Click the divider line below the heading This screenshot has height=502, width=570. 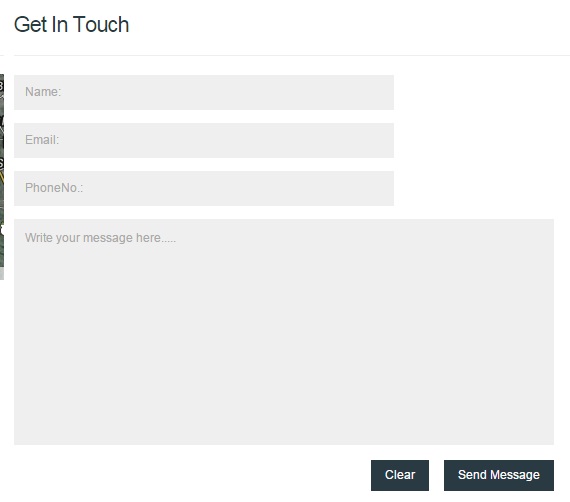292,56
